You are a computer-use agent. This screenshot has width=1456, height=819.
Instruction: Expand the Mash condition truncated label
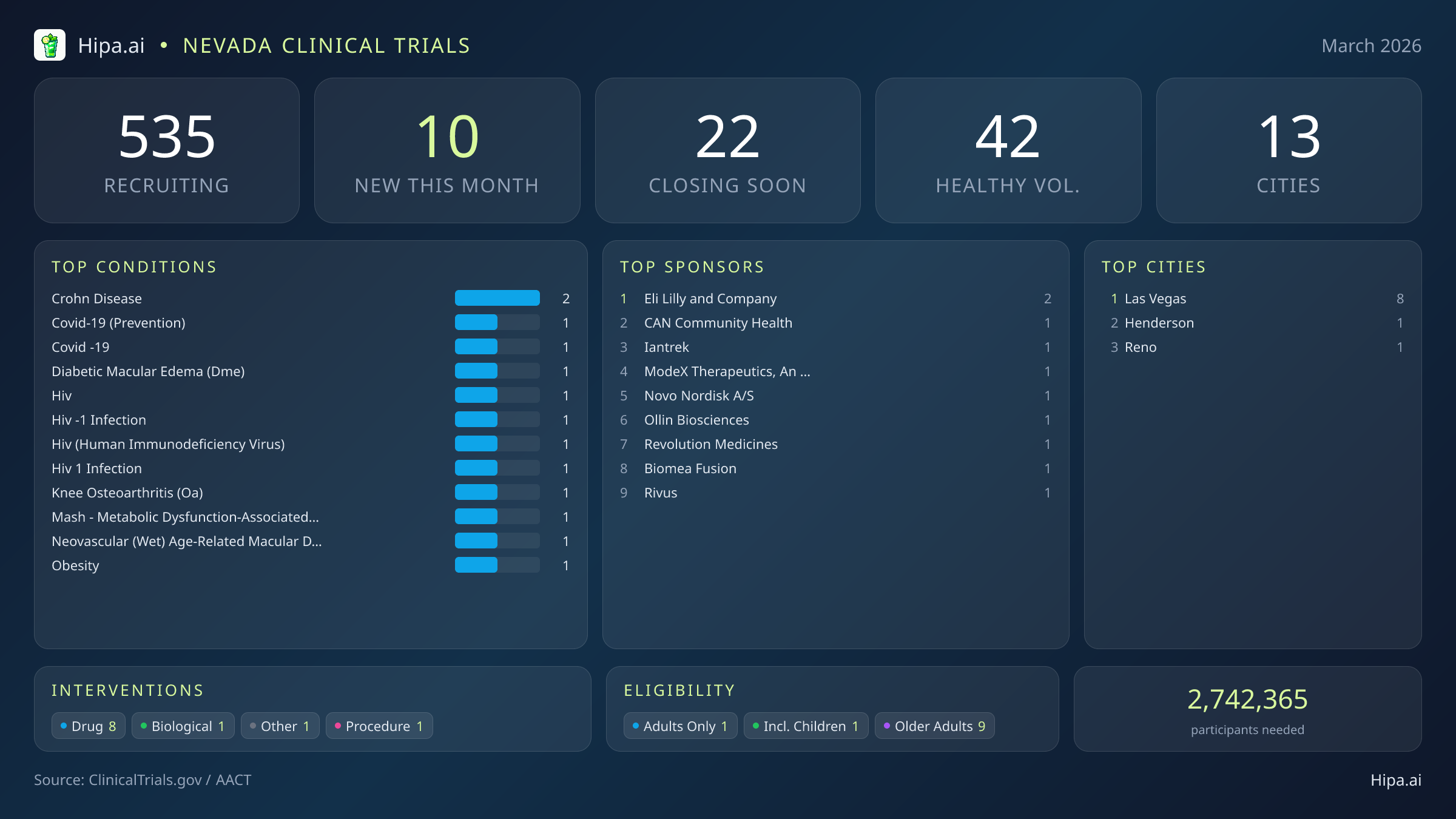click(186, 517)
